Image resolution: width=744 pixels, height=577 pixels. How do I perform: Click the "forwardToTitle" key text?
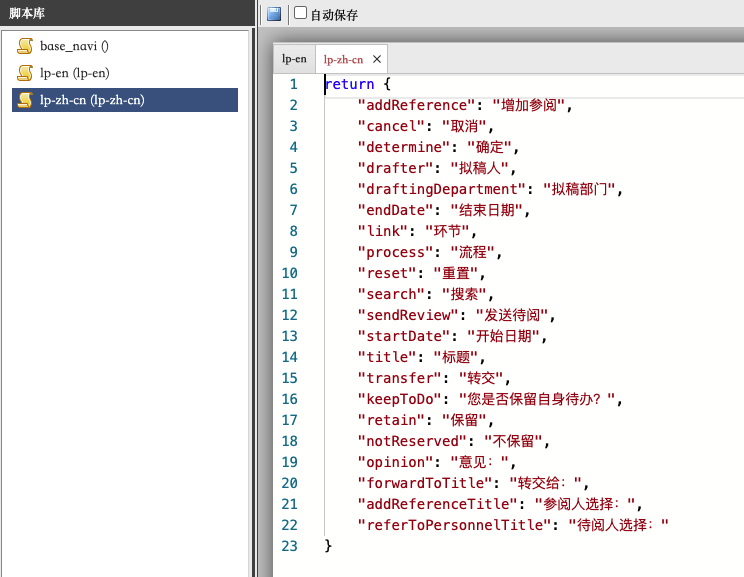(425, 483)
